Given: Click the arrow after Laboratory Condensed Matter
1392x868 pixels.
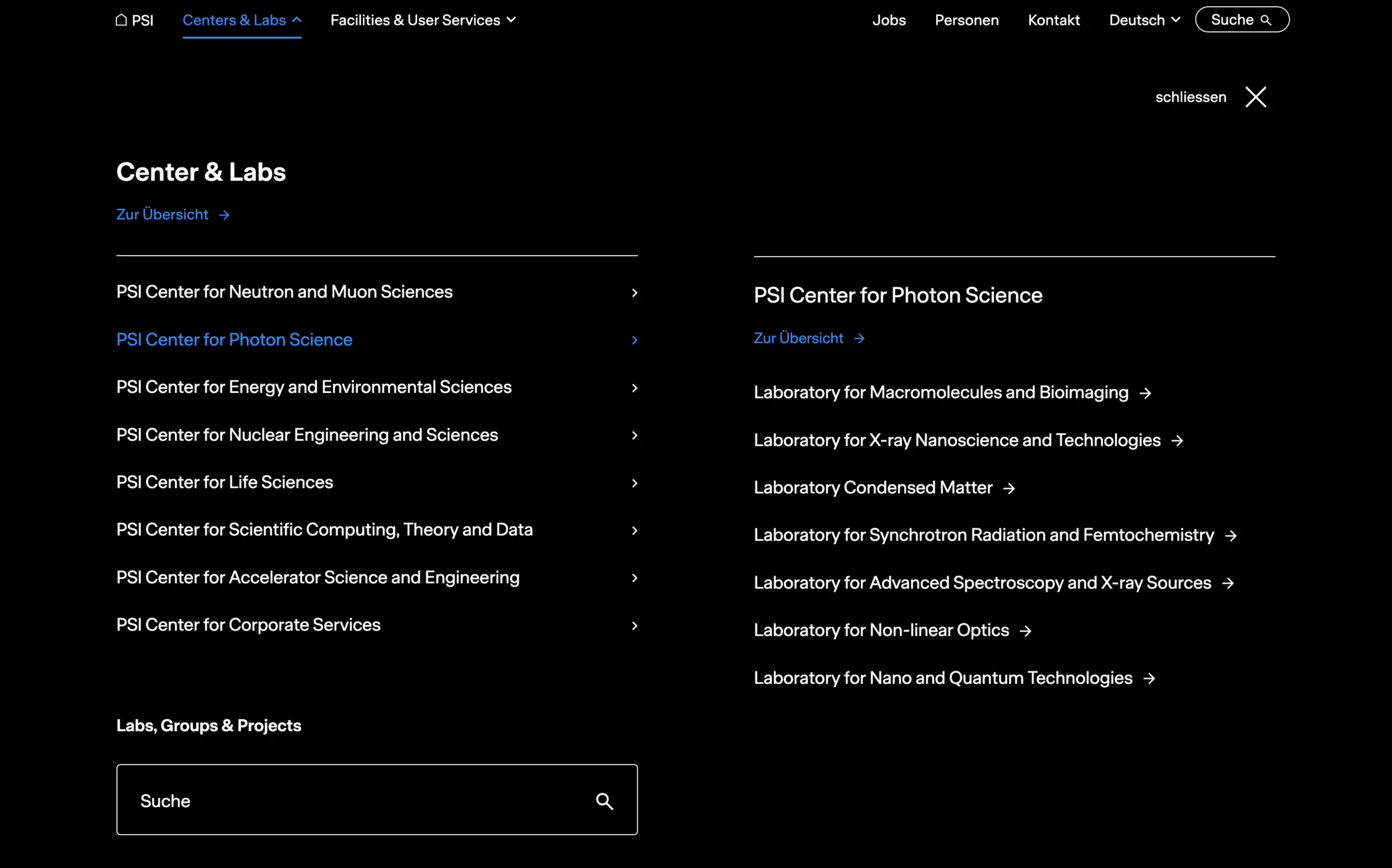Looking at the screenshot, I should [1009, 488].
